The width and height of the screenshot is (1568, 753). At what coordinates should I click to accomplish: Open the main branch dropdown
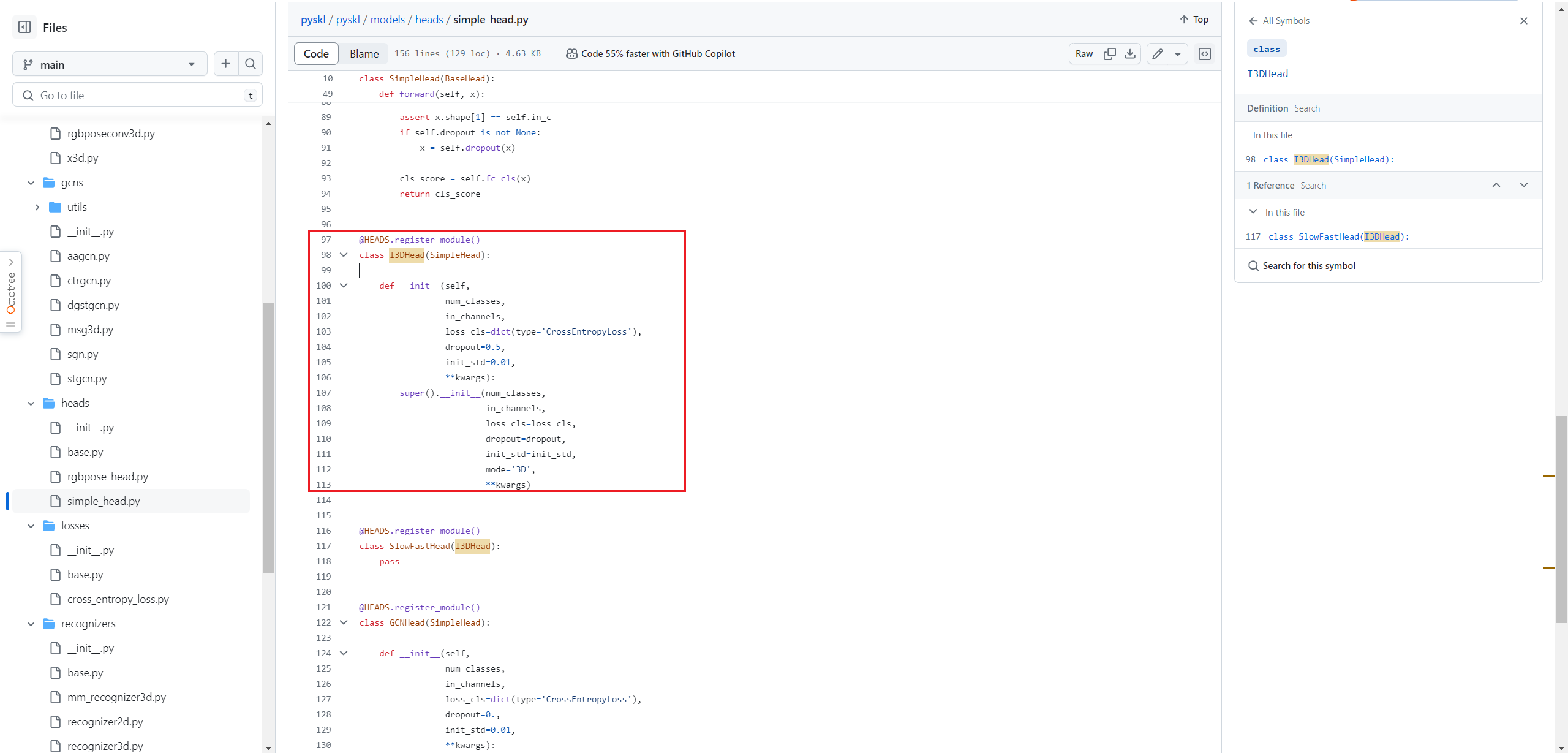[x=110, y=64]
